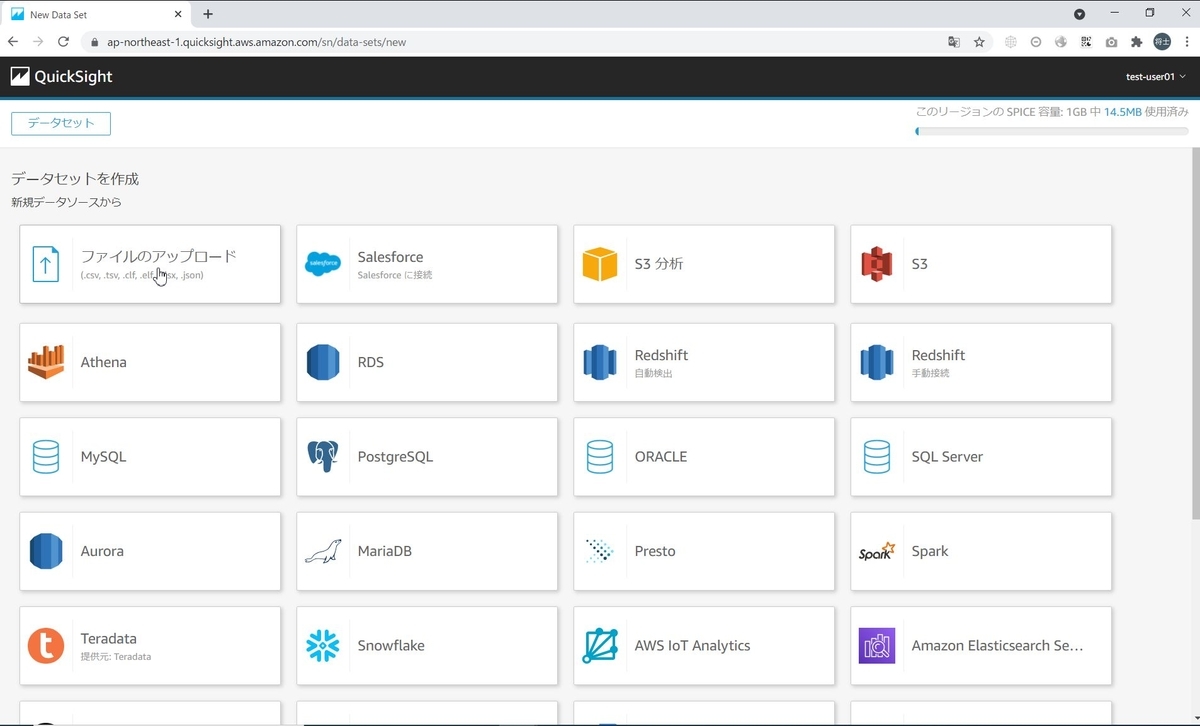
Task: Select the S3 分析 card label
Action: (659, 264)
